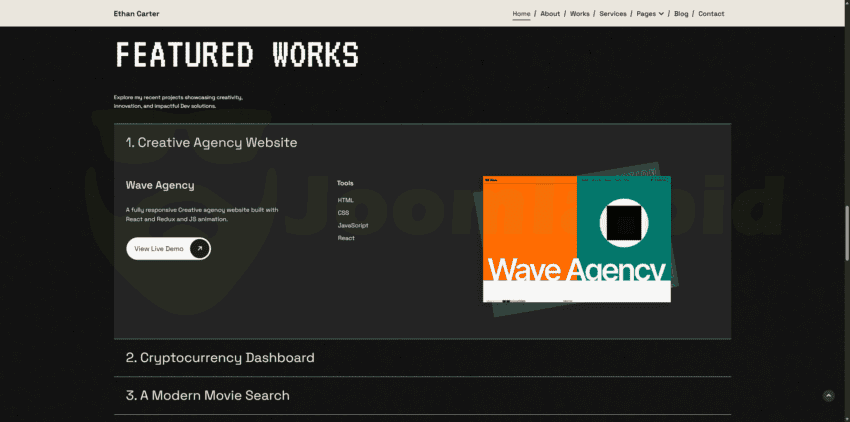The image size is (850, 422).
Task: Collapse the Creative Agency Website section
Action: (x=212, y=142)
